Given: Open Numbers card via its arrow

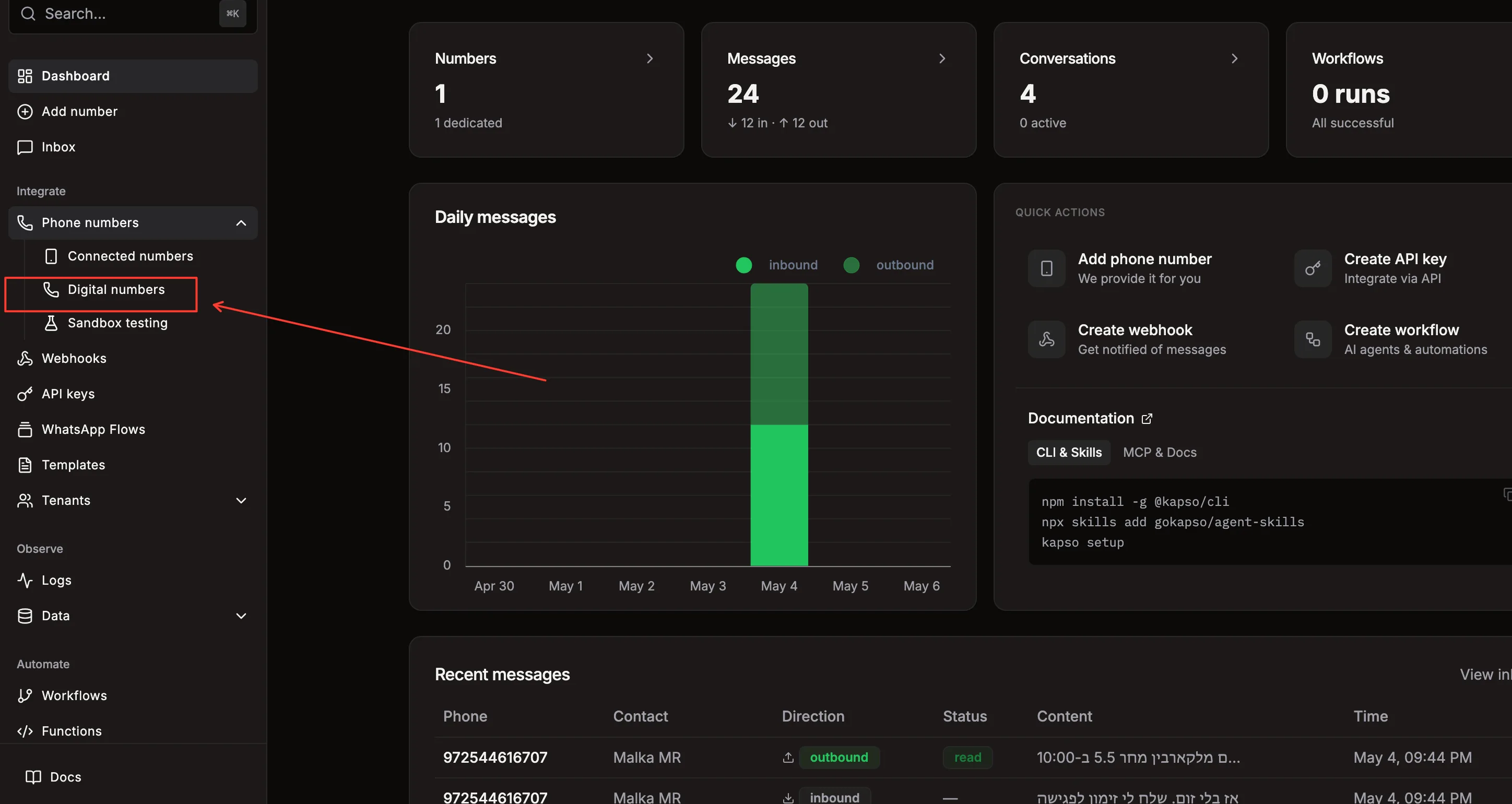Looking at the screenshot, I should pos(650,58).
